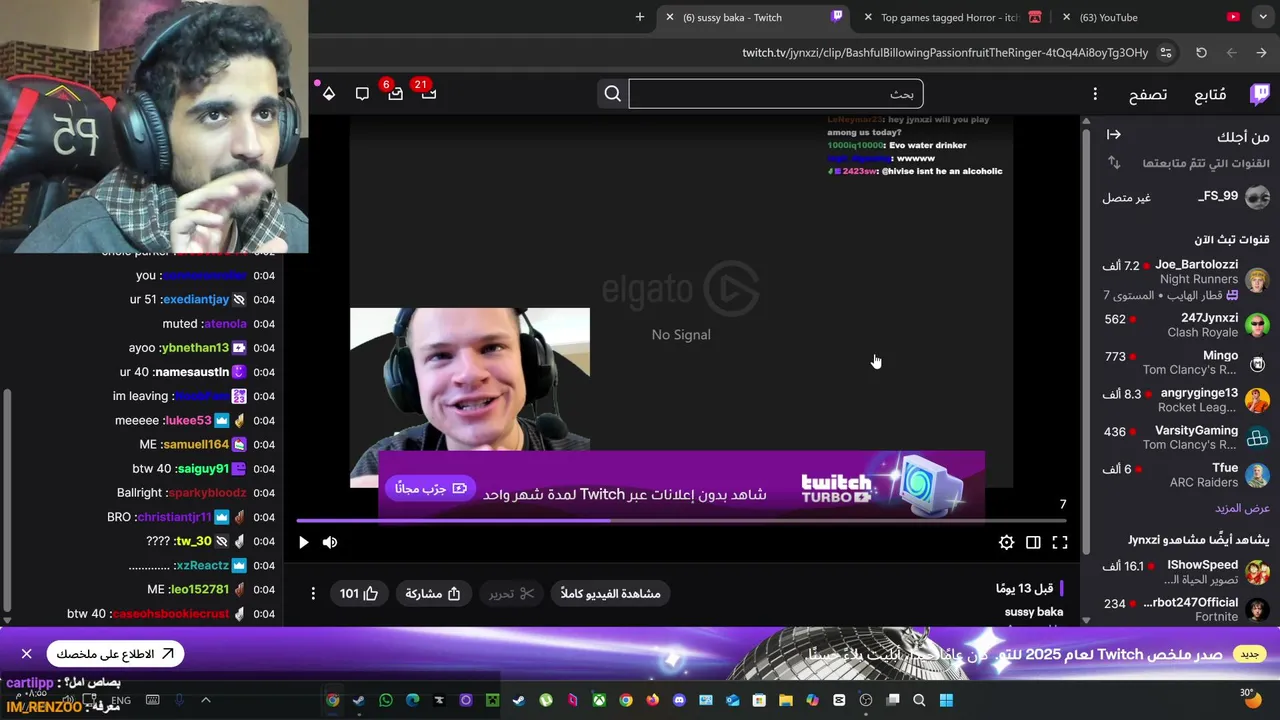Click chat username leo152781

(198, 590)
